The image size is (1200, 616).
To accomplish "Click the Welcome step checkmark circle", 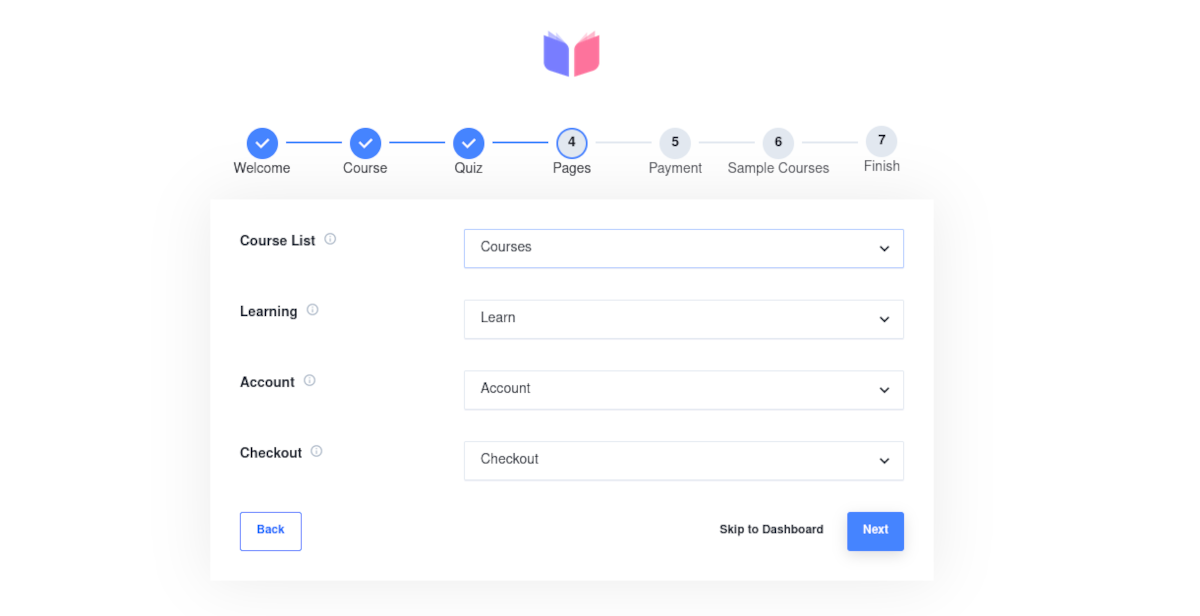I will pyautogui.click(x=262, y=143).
